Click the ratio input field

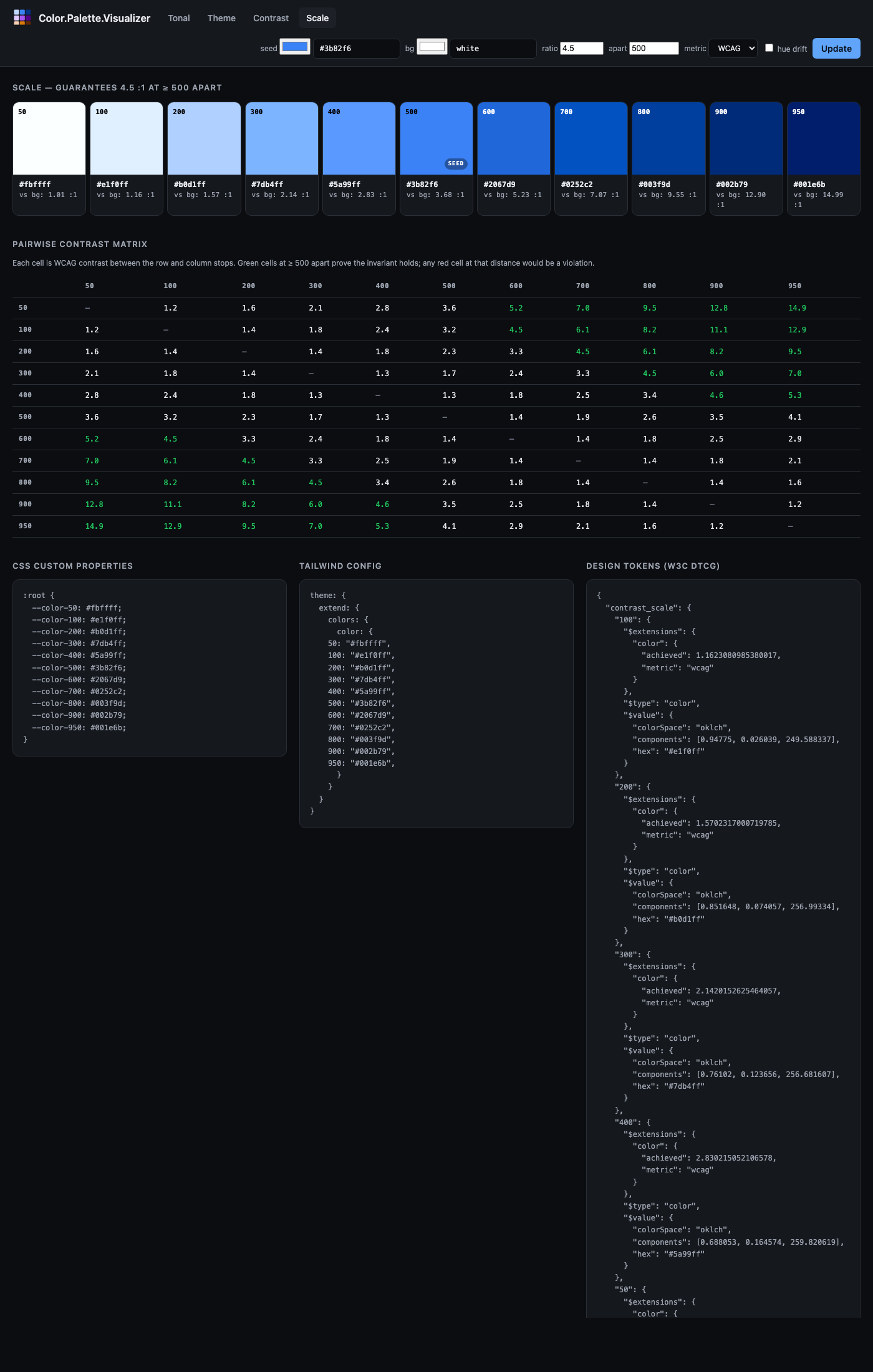[581, 49]
